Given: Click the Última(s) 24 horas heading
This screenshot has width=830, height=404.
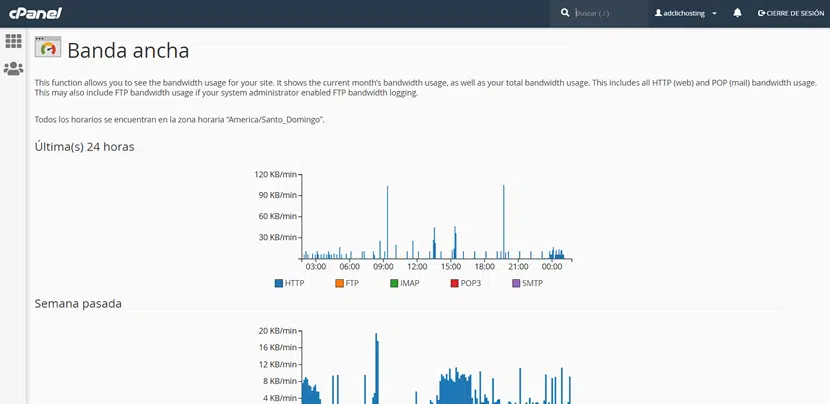Looking at the screenshot, I should [x=84, y=147].
